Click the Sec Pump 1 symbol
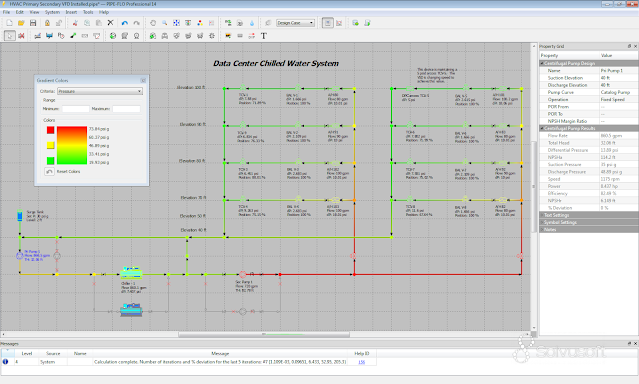The width and height of the screenshot is (639, 384). (243, 274)
